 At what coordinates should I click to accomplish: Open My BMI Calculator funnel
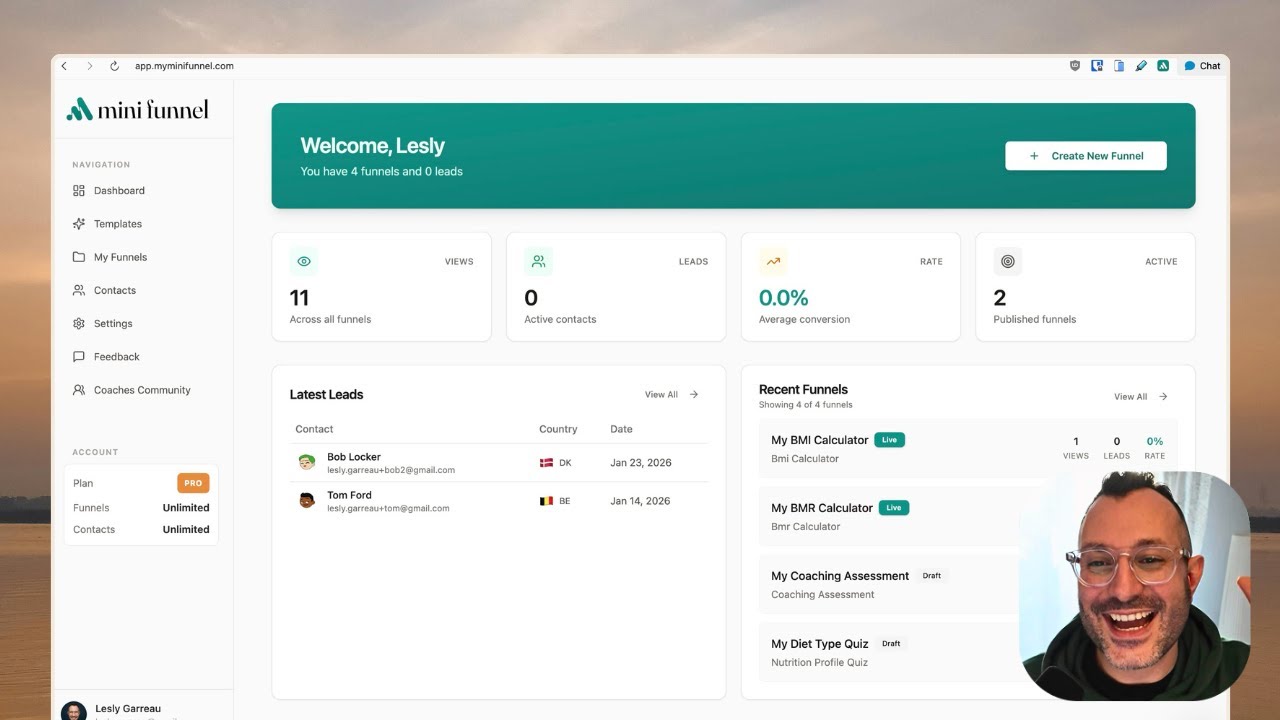click(x=968, y=449)
